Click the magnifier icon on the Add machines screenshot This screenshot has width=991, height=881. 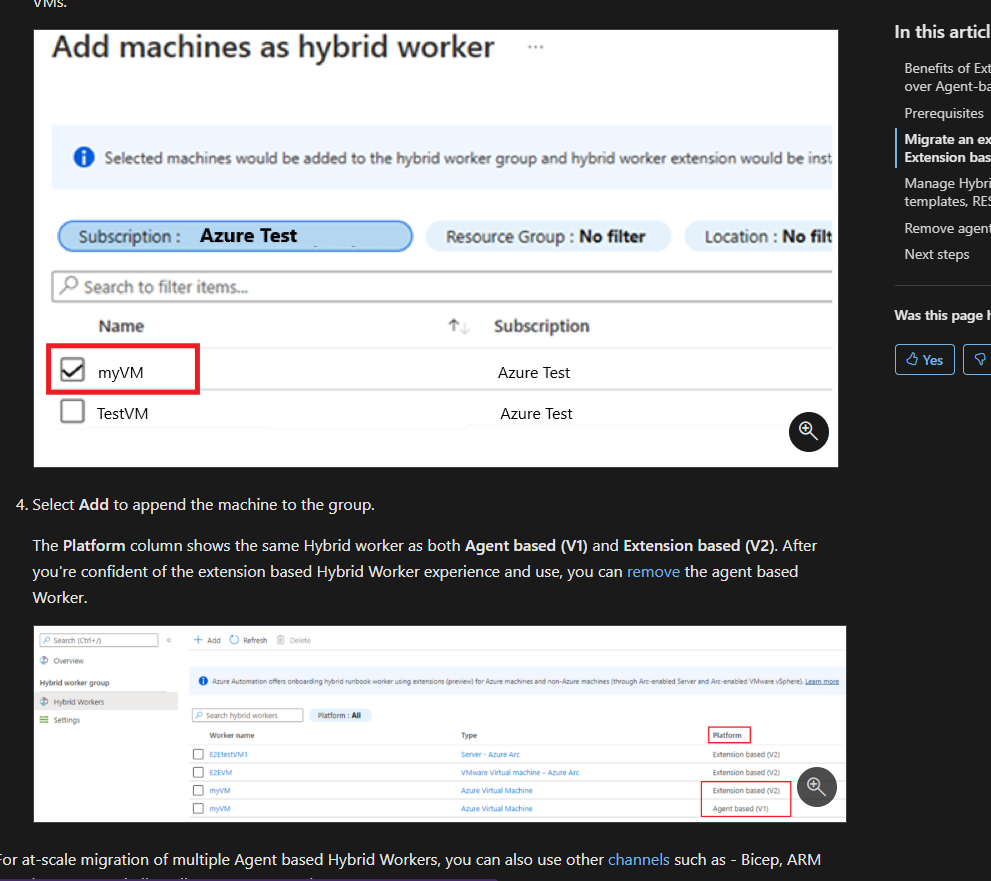(x=808, y=432)
